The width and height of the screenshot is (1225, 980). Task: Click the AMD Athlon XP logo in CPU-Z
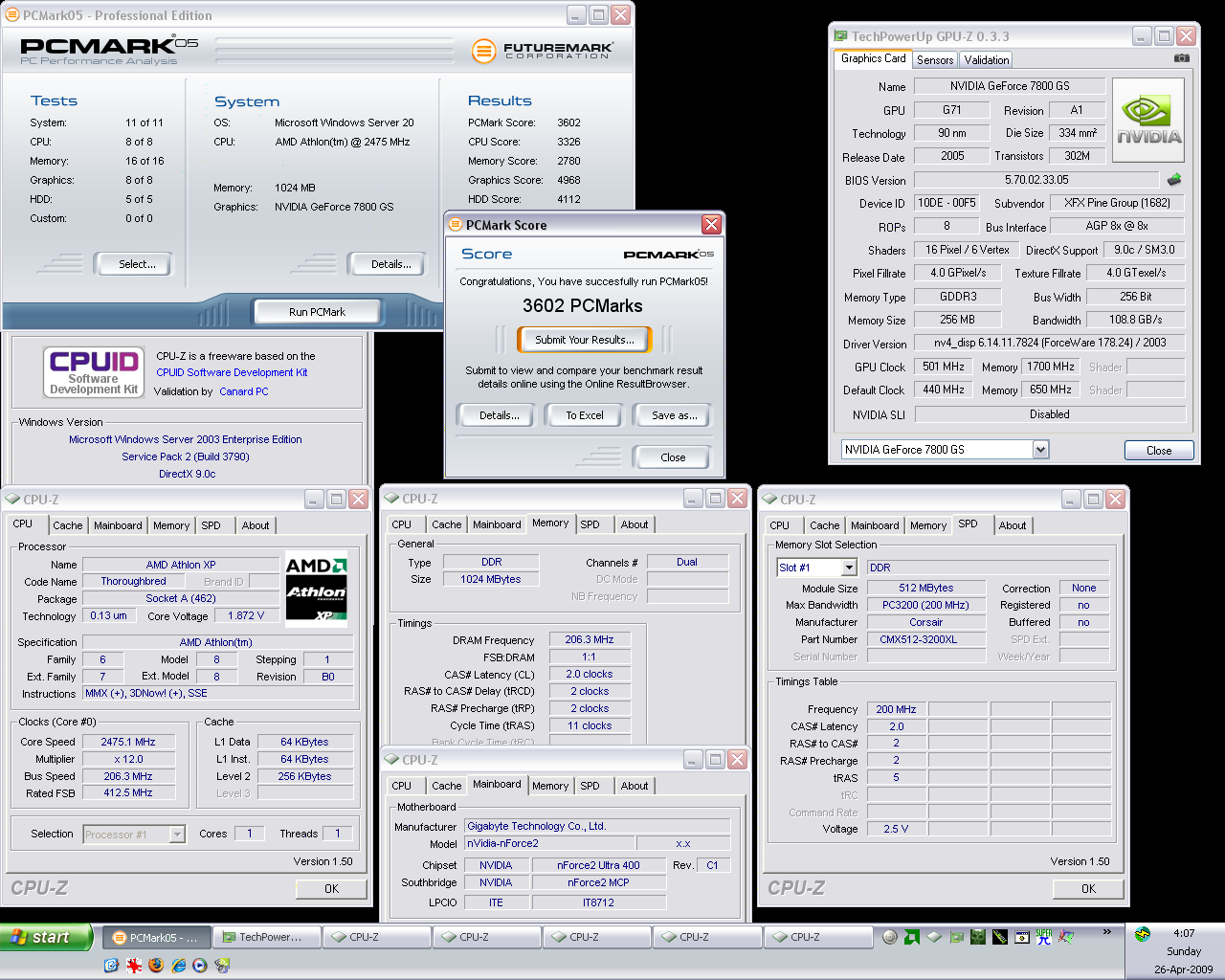pos(316,588)
